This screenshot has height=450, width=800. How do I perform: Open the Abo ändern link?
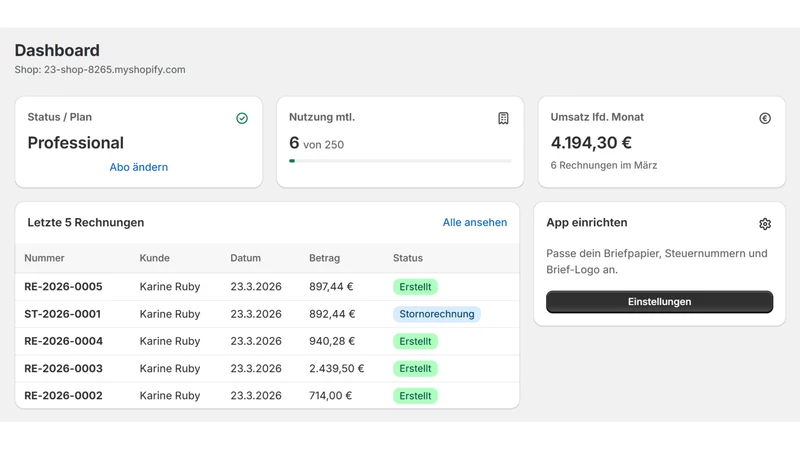point(139,167)
